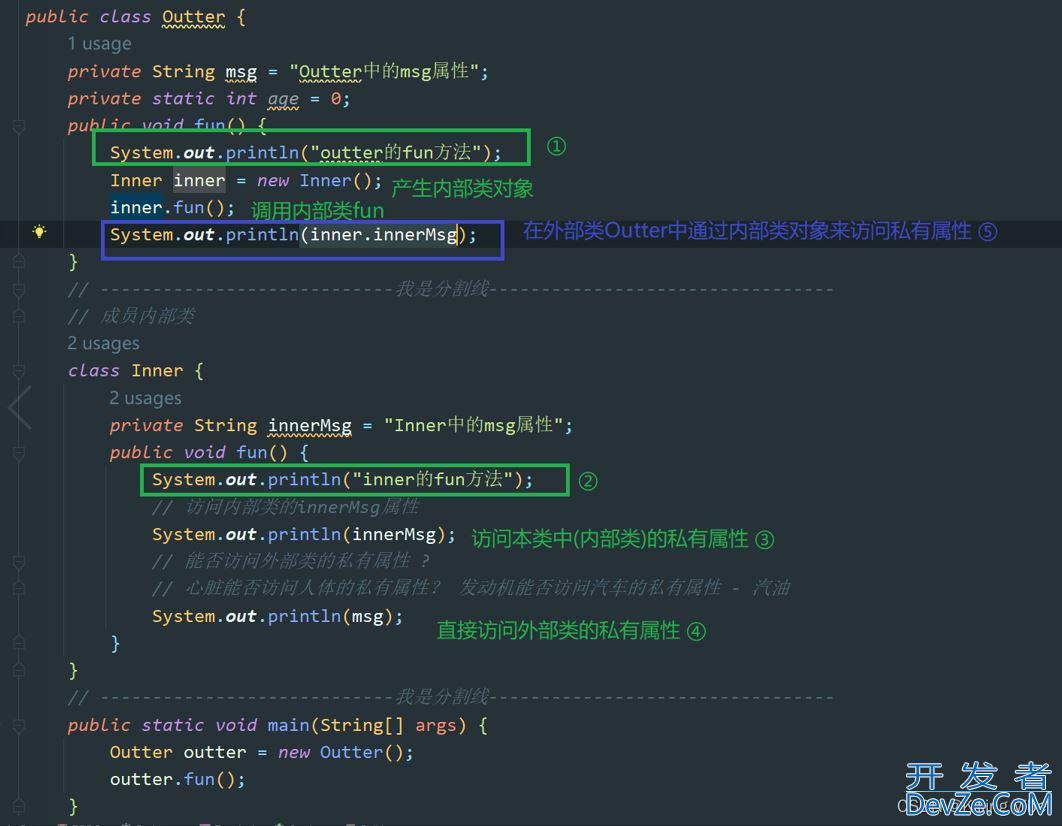This screenshot has width=1062, height=826.
Task: Collapse the inner 'public void fun()' fold marker
Action: (19, 453)
